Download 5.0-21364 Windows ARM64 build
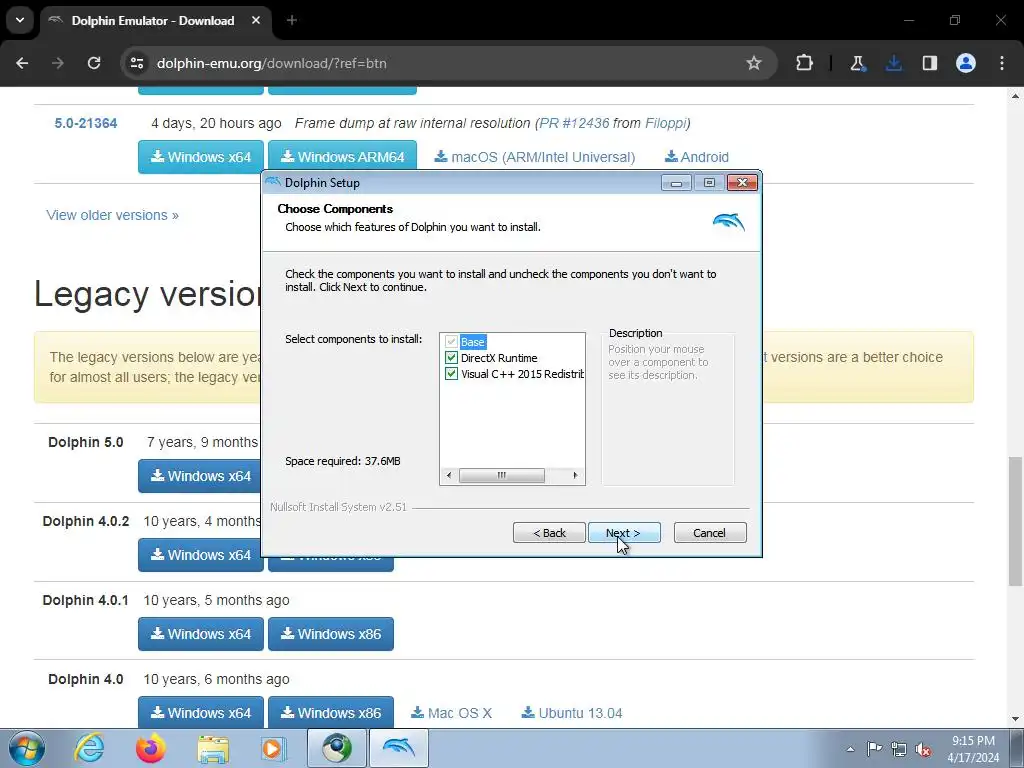This screenshot has height=768, width=1024. 342,157
